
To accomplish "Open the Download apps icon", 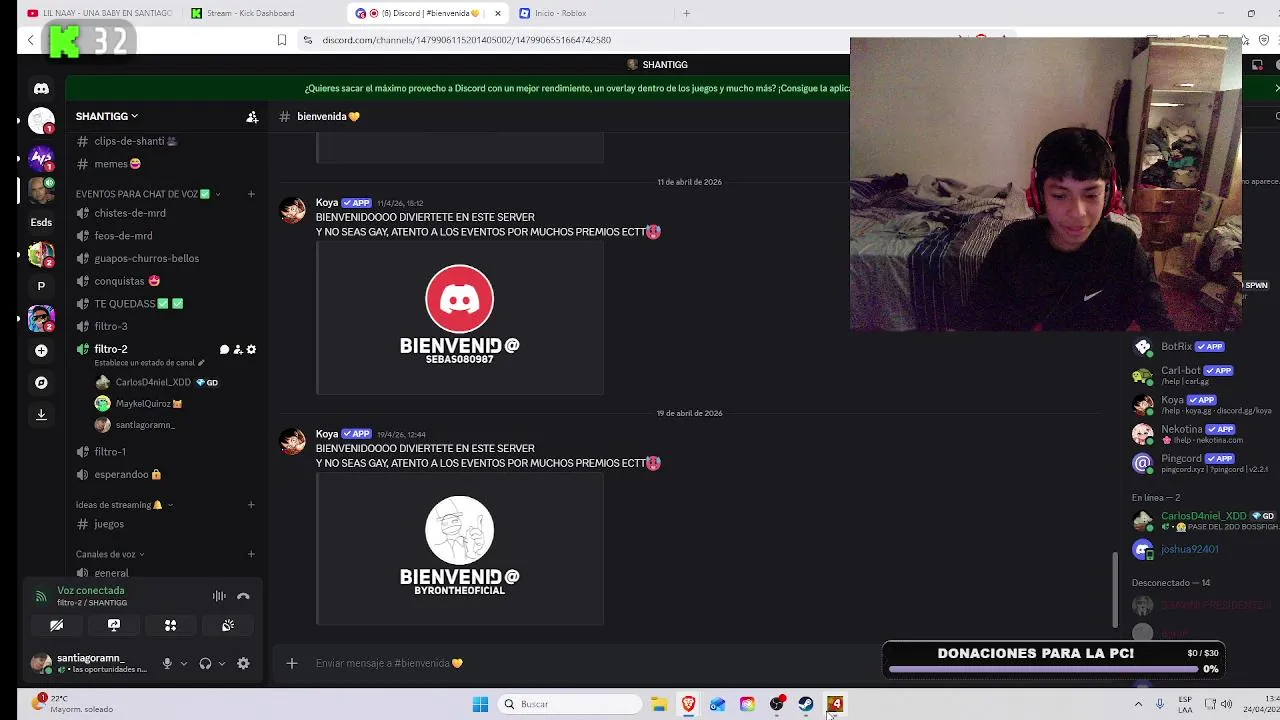I will [x=41, y=415].
